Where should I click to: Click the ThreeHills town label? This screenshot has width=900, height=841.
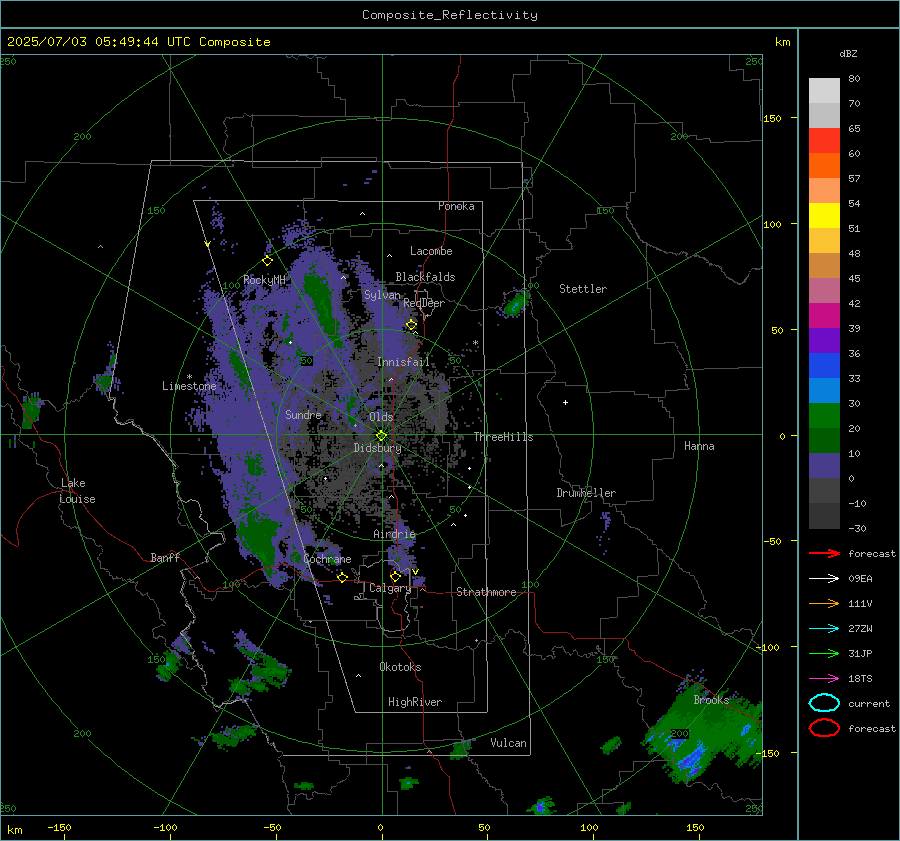point(503,437)
